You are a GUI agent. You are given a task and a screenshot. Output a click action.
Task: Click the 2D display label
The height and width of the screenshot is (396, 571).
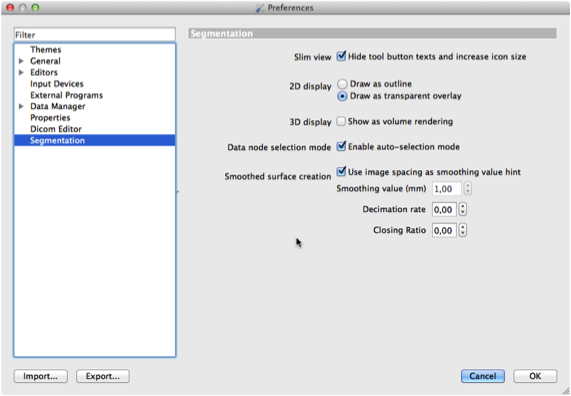[310, 87]
